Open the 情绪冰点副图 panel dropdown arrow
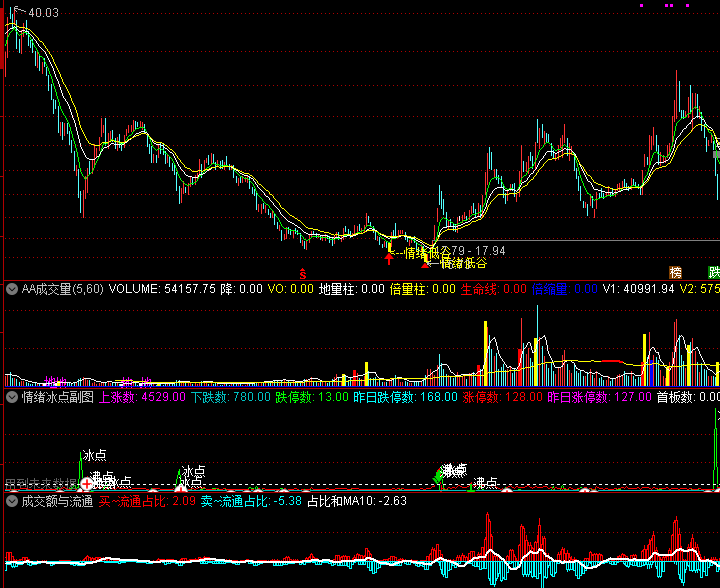Viewport: 720px width, 588px height. (12, 397)
